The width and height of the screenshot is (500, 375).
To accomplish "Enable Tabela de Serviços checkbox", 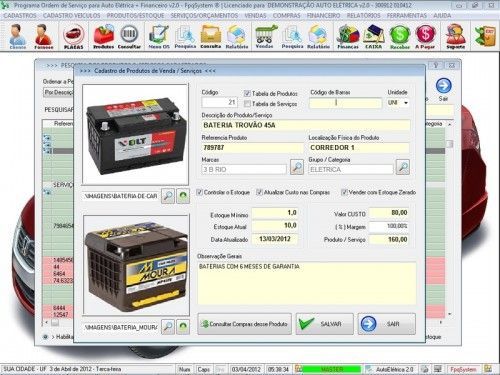I will (x=247, y=104).
